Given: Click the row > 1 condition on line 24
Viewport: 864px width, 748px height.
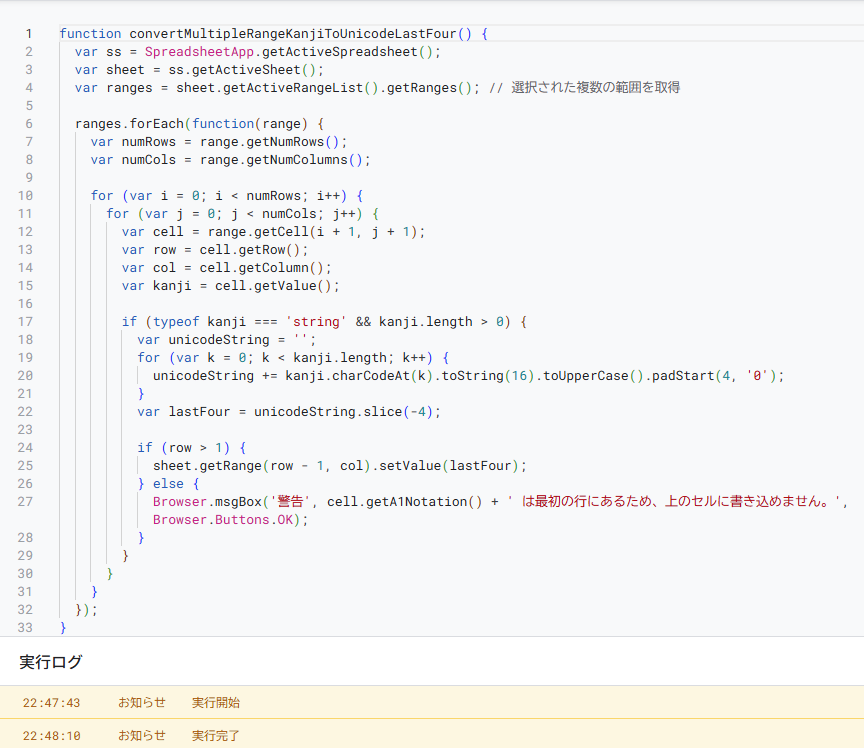Looking at the screenshot, I should point(196,448).
